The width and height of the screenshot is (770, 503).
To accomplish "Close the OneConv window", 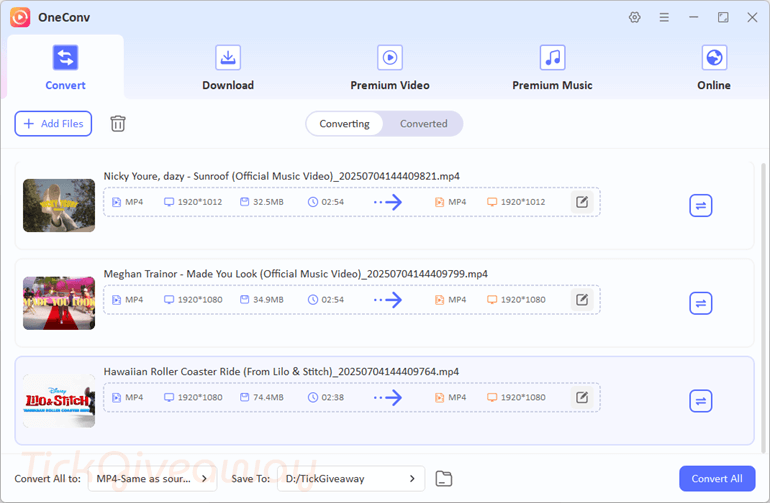I will pos(752,18).
